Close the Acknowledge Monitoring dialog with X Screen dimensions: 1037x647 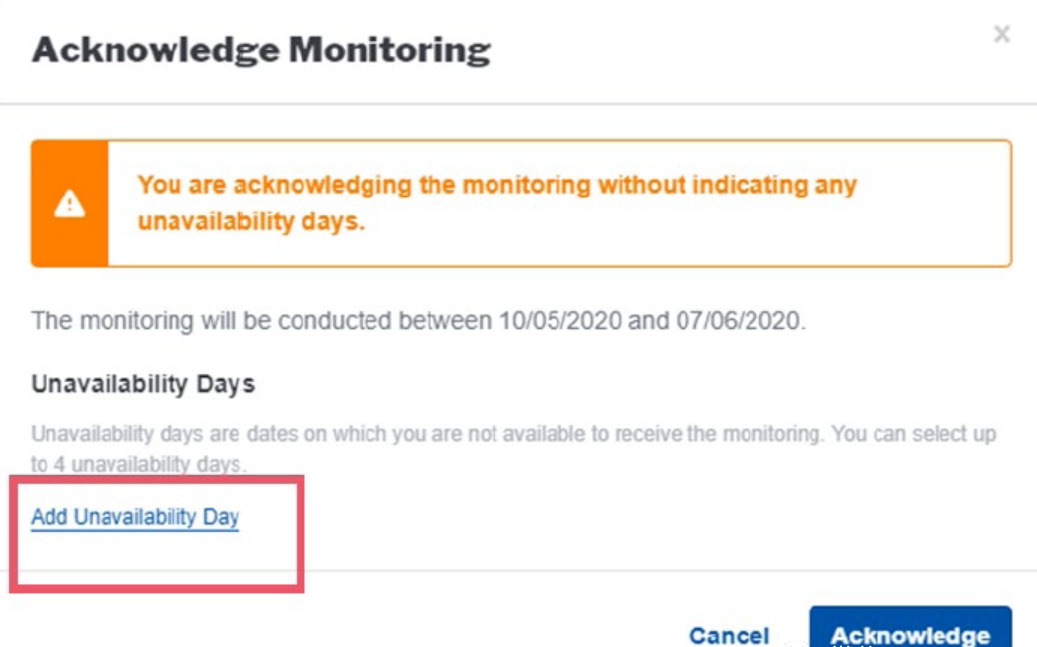(1001, 35)
